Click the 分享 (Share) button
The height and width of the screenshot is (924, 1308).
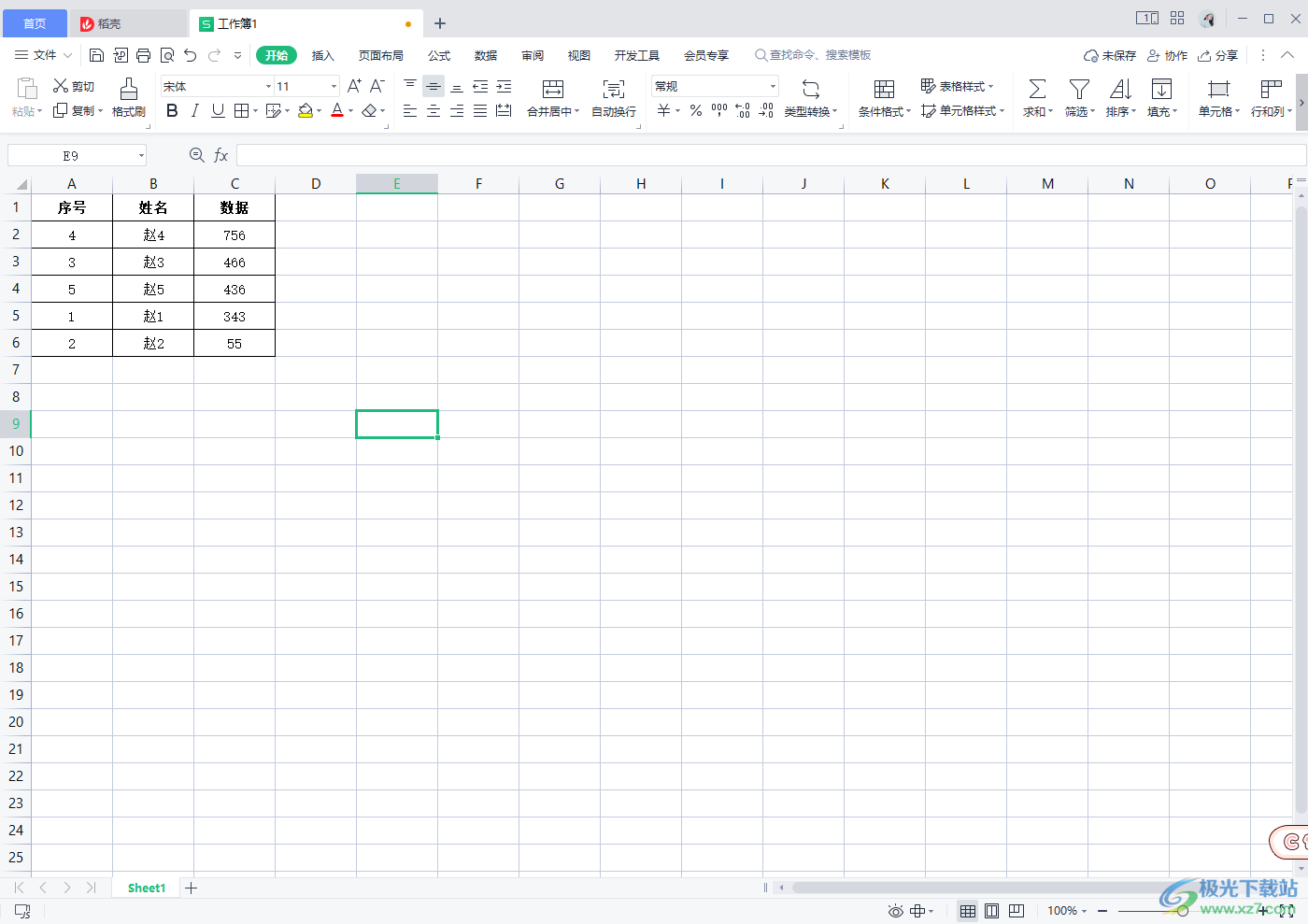[1218, 56]
